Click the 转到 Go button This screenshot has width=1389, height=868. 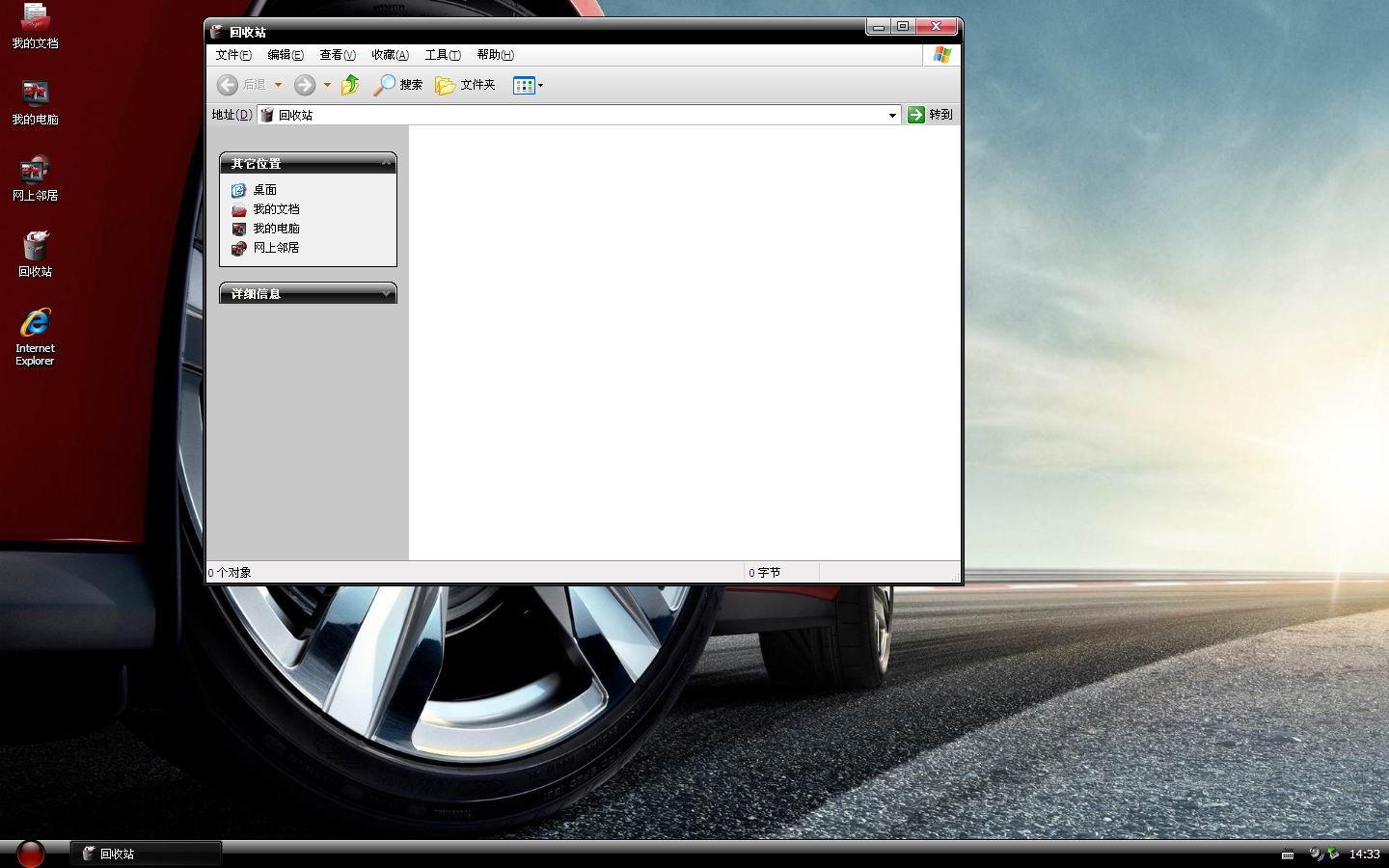click(930, 115)
